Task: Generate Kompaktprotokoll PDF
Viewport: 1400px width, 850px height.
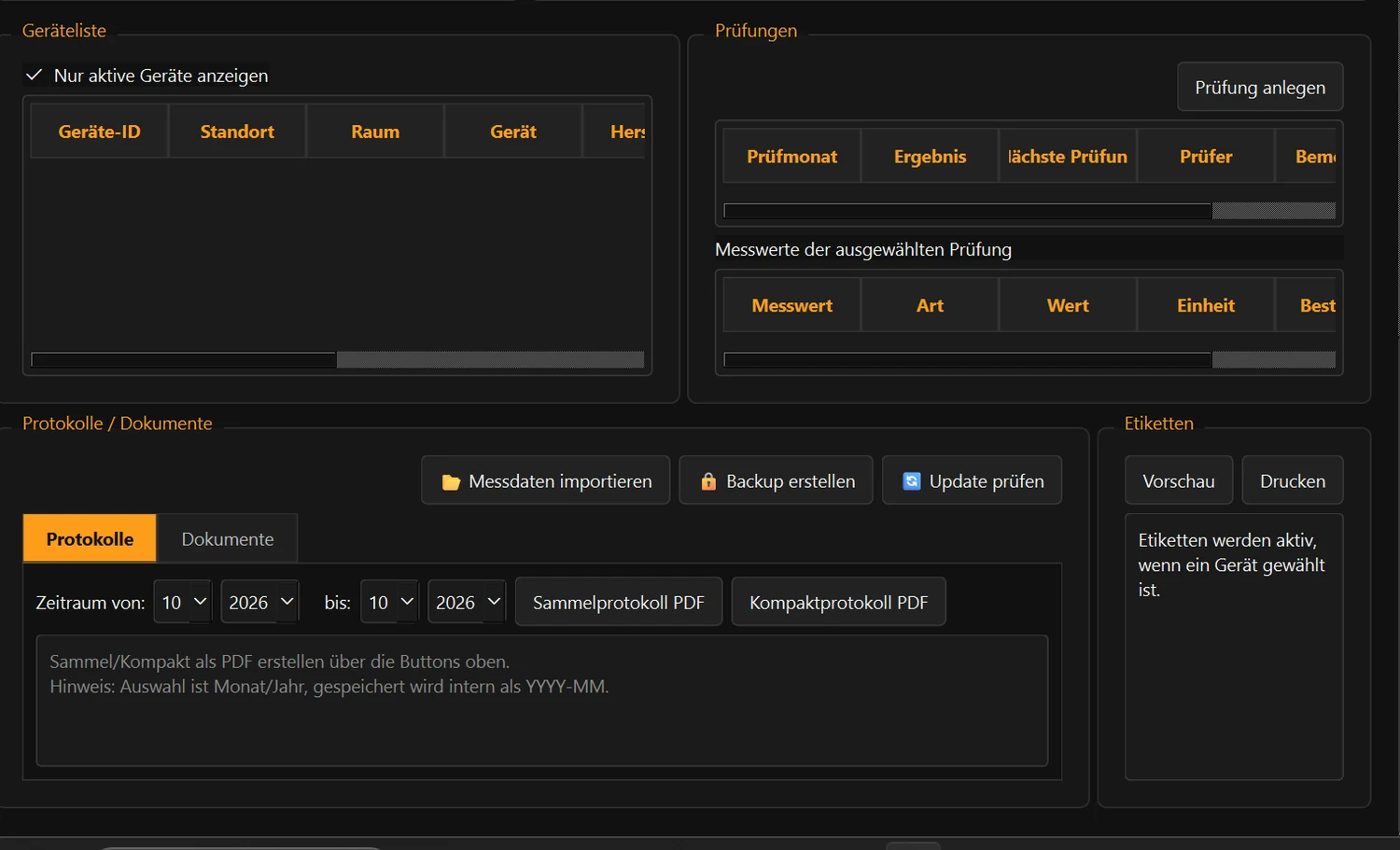Action: coord(838,602)
